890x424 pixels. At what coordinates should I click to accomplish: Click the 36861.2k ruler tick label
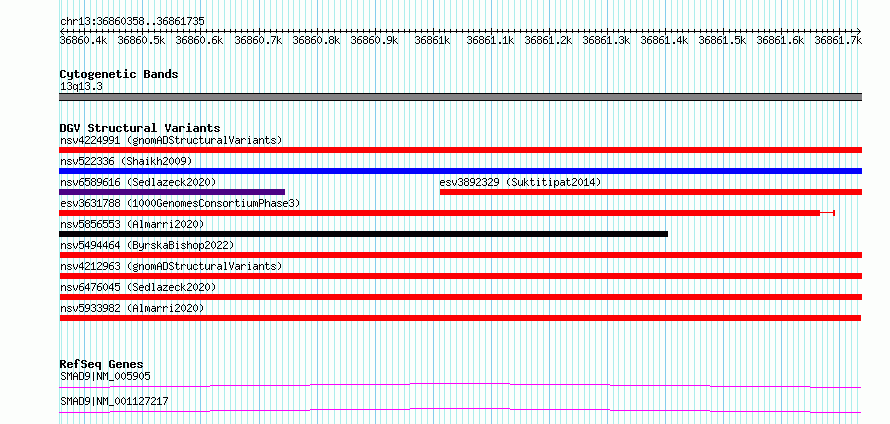(x=548, y=40)
